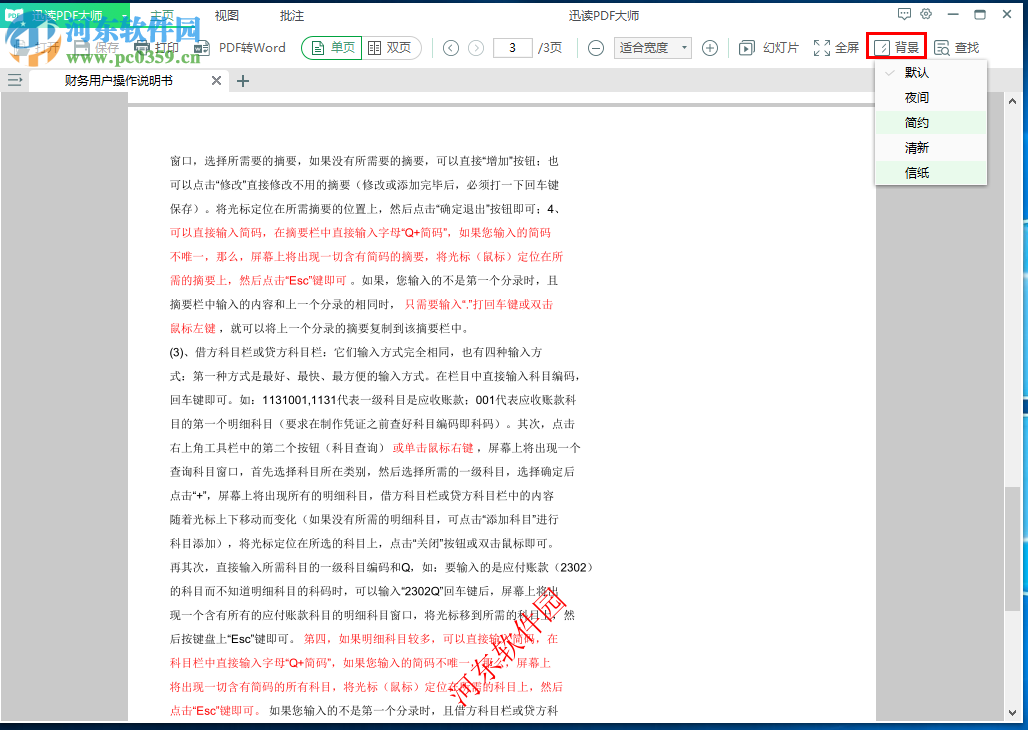Zoom in with the plus icon
Viewport: 1028px width, 730px height.
[709, 47]
